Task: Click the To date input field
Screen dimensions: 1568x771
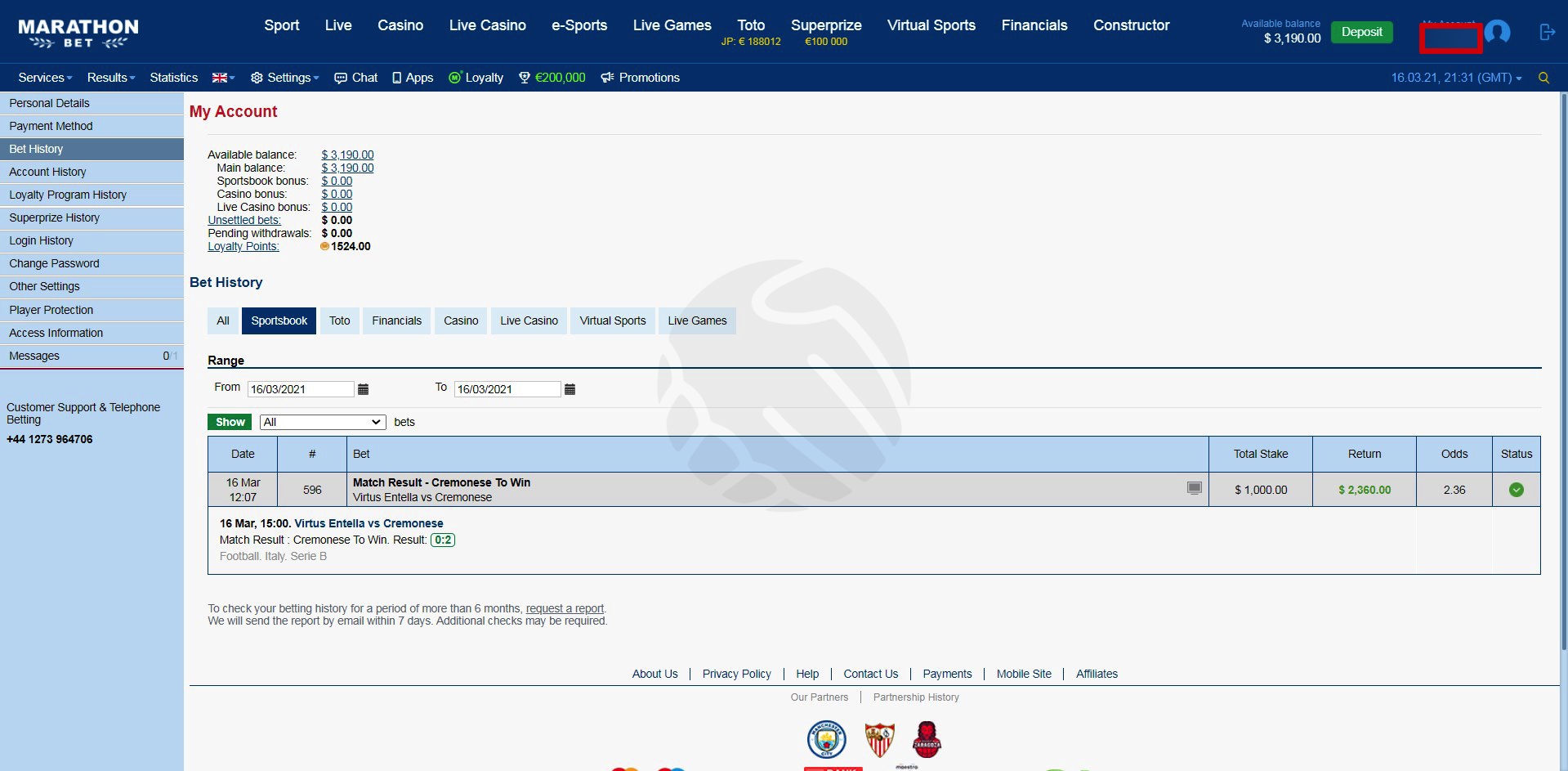Action: [507, 389]
